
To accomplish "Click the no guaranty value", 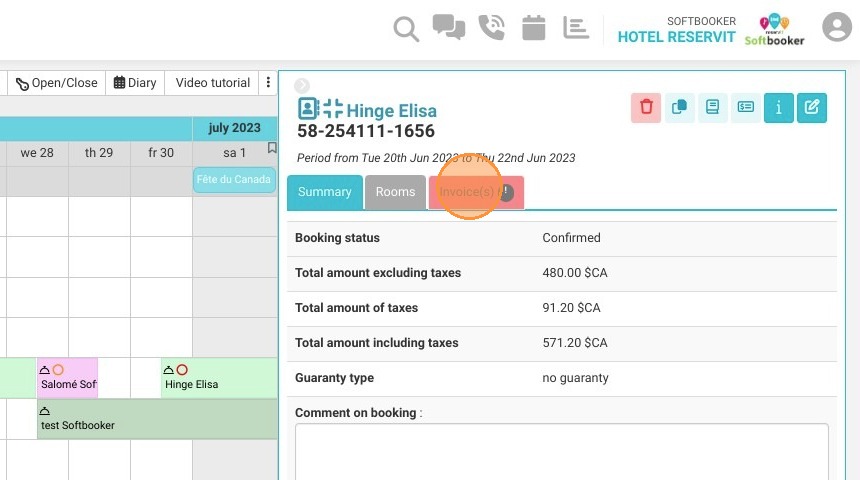I will [x=575, y=378].
